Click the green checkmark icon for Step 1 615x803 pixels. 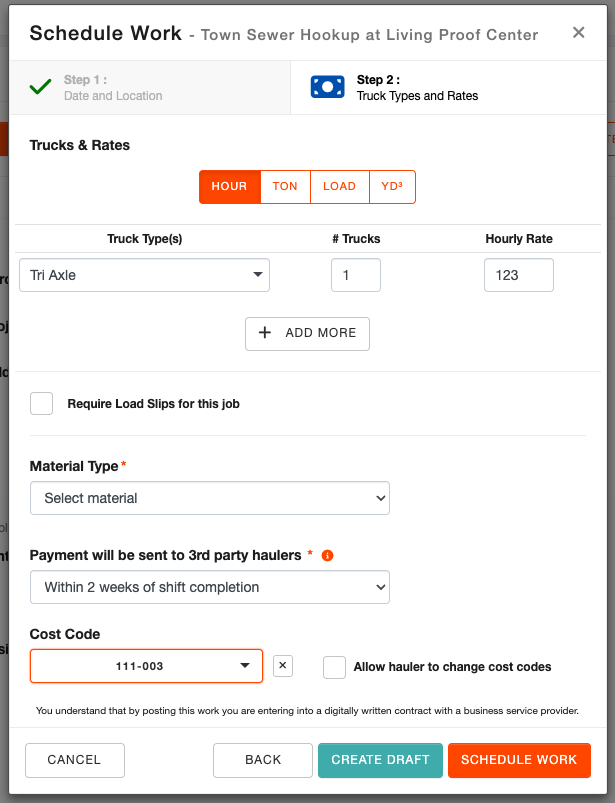click(40, 87)
